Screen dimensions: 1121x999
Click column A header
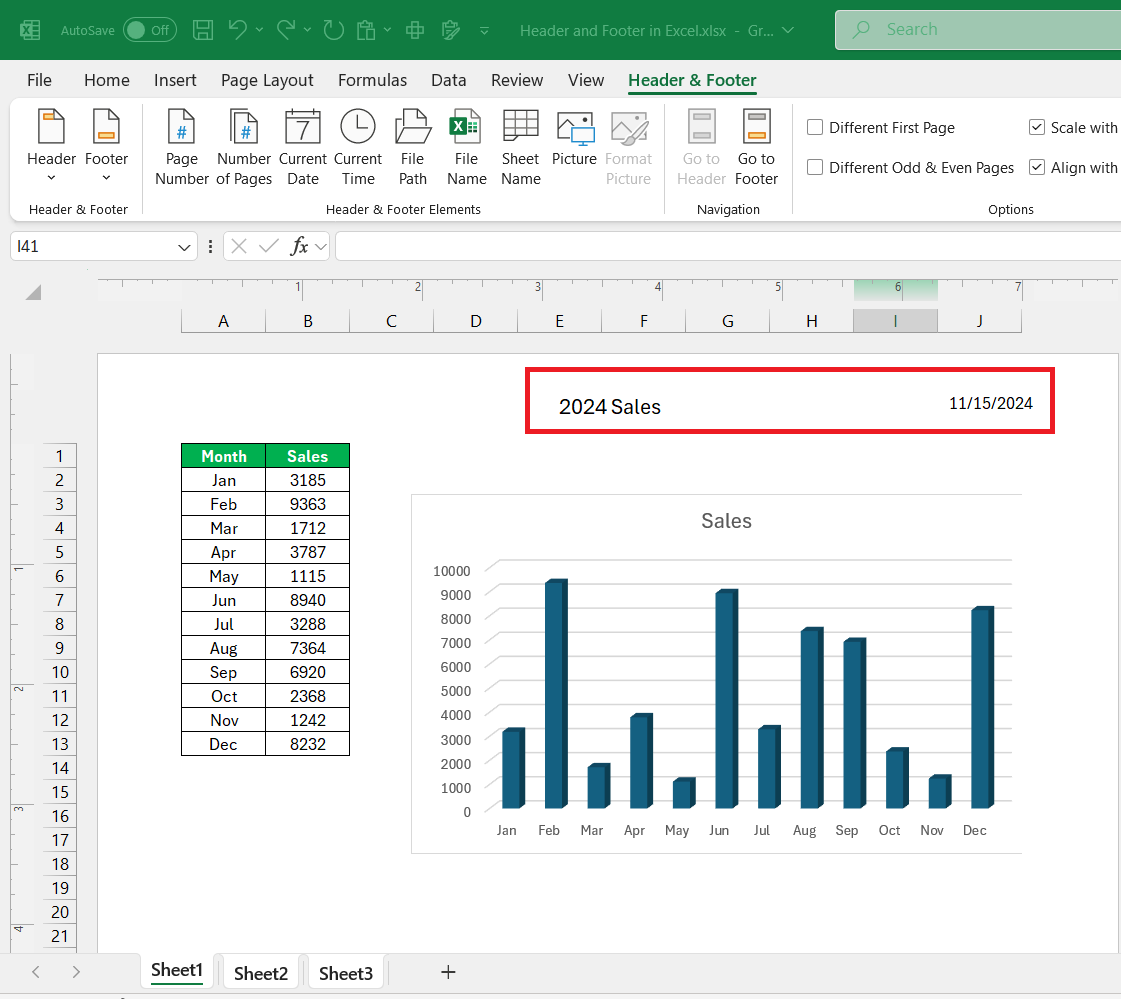coord(223,321)
